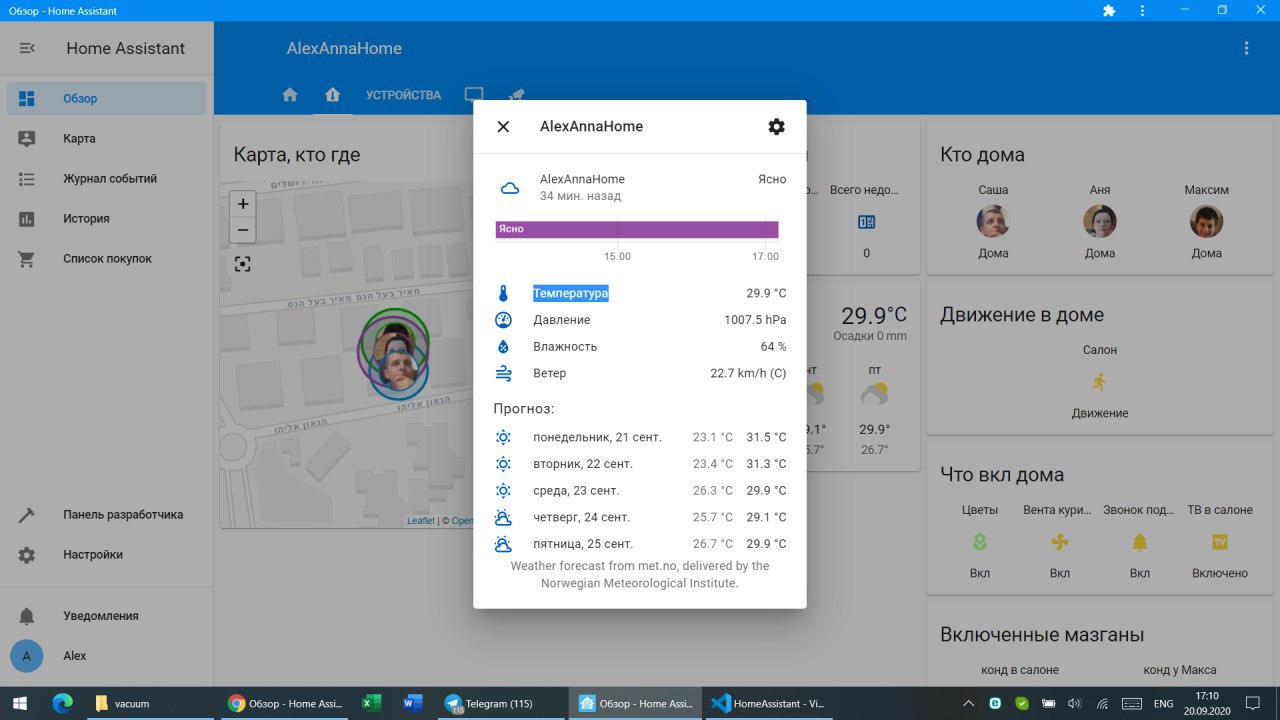Close the AlexAnnaHome weather dialog
The height and width of the screenshot is (720, 1280).
click(x=503, y=126)
